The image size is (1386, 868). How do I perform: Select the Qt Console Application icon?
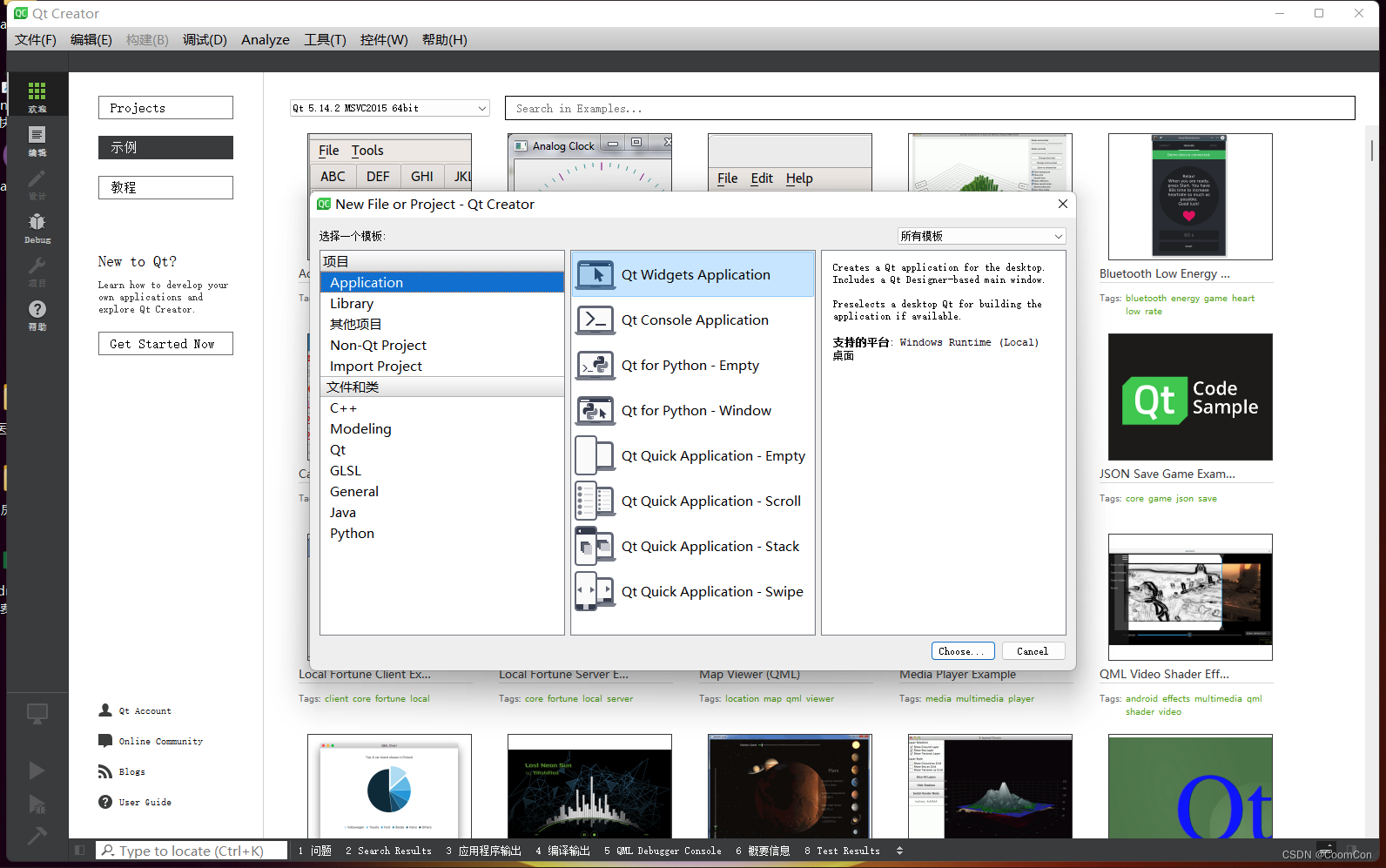tap(595, 320)
